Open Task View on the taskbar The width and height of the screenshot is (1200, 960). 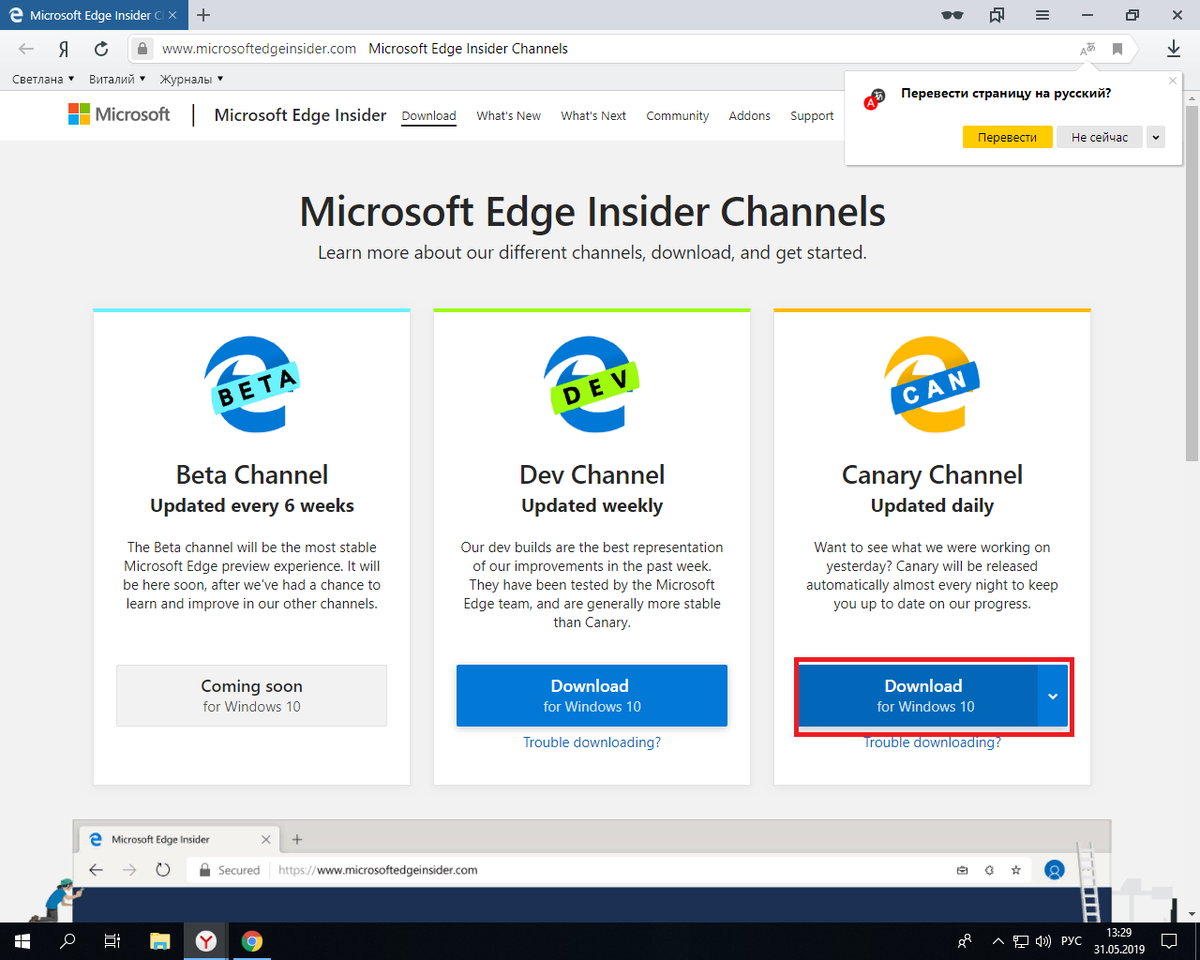pos(113,941)
